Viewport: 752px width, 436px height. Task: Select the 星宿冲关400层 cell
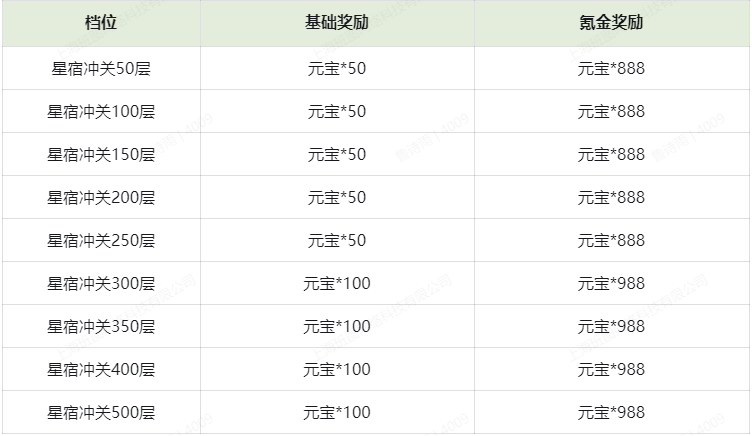(x=101, y=370)
